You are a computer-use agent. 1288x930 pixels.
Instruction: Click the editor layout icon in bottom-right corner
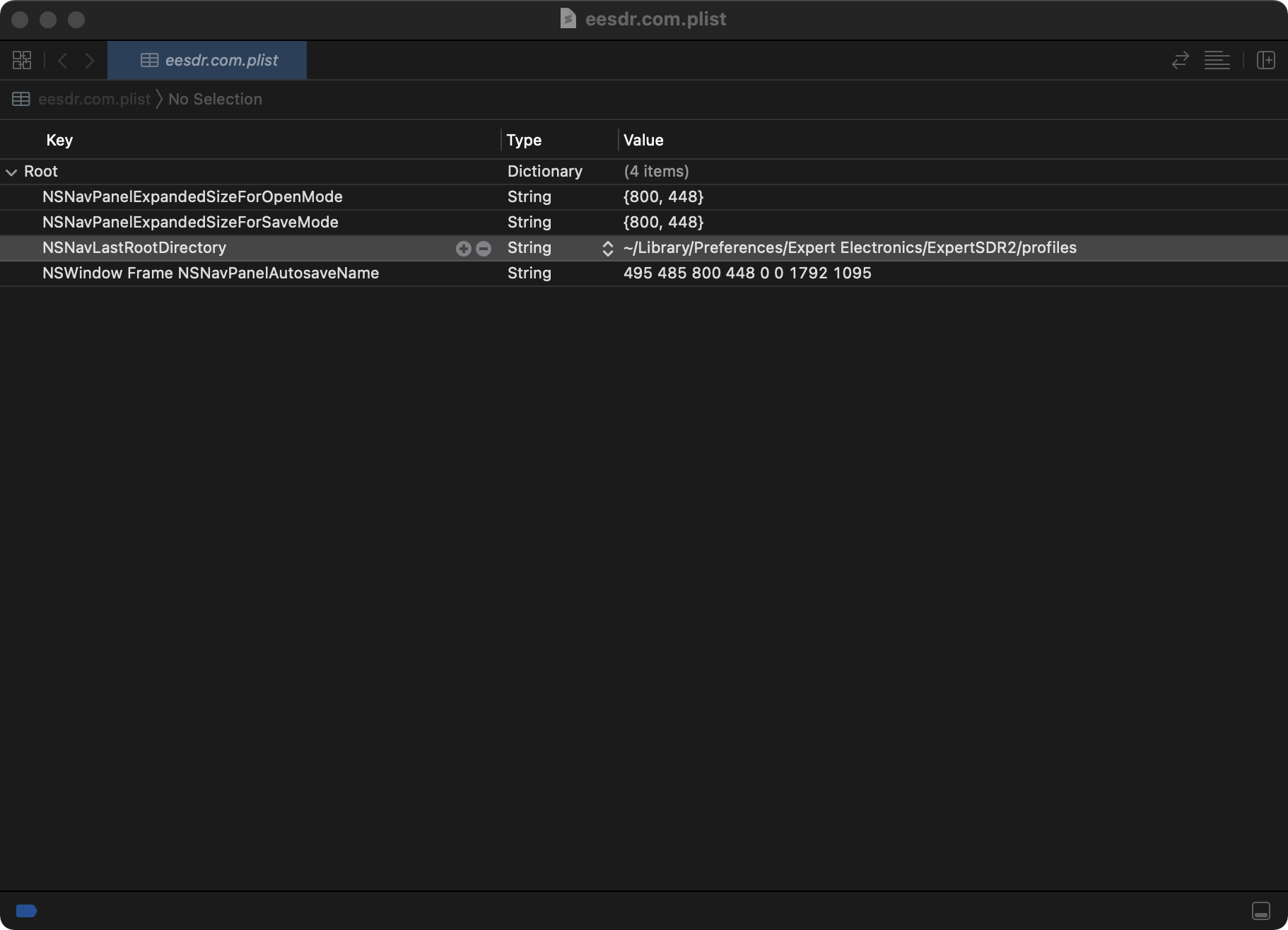(x=1262, y=910)
